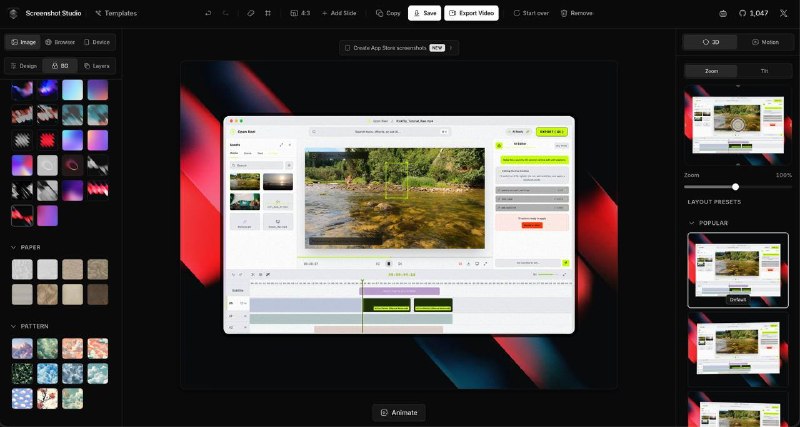800x427 pixels.
Task: Save the current screenshot design
Action: coord(424,13)
